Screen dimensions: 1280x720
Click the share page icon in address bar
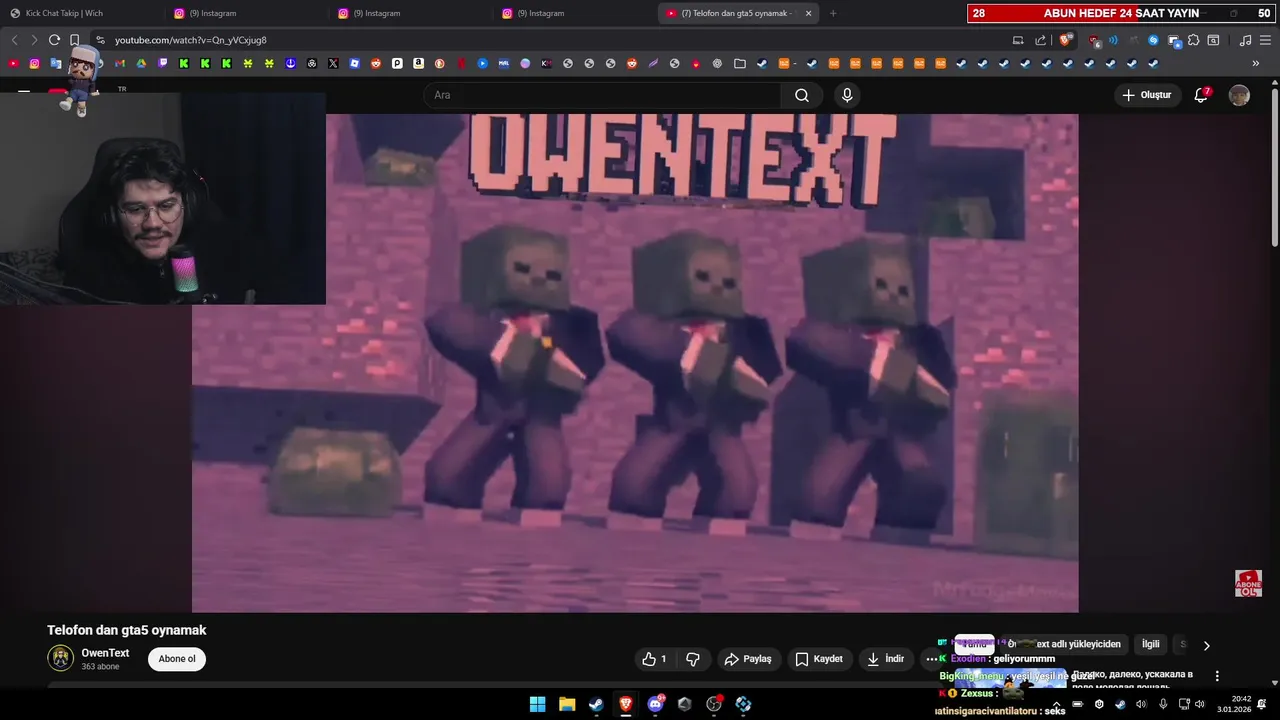click(1040, 40)
